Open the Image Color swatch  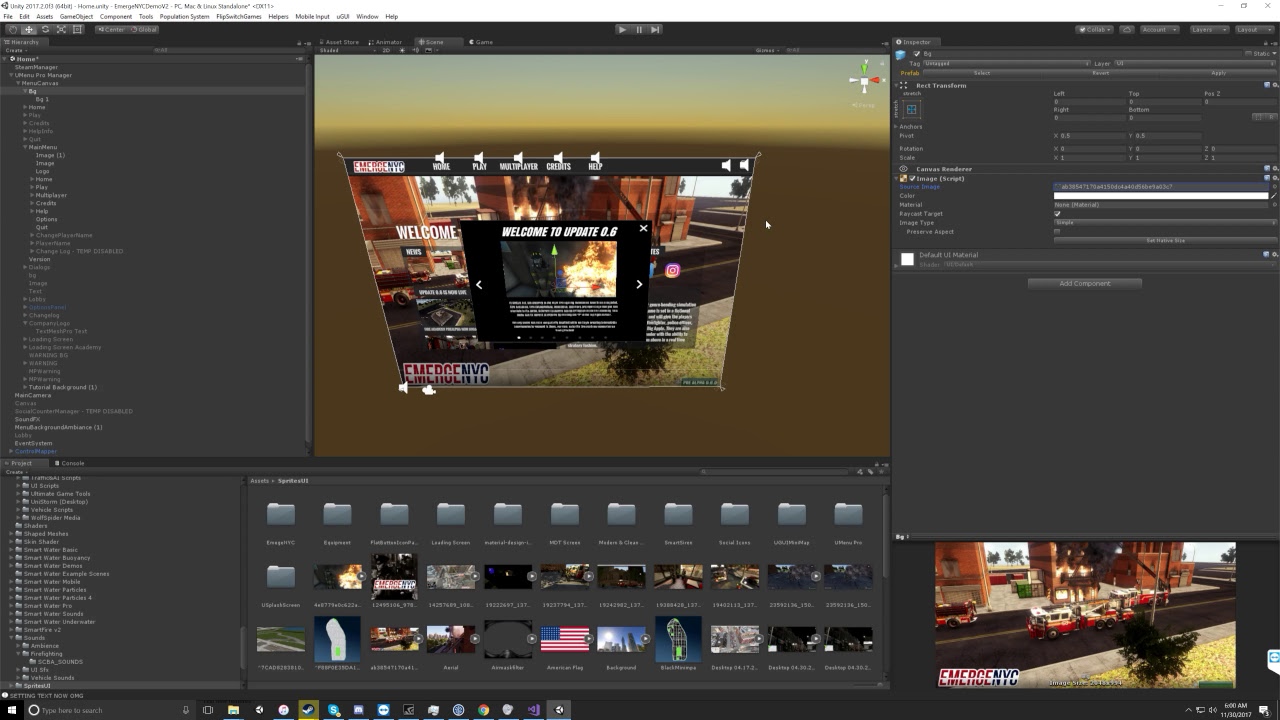click(x=1161, y=196)
